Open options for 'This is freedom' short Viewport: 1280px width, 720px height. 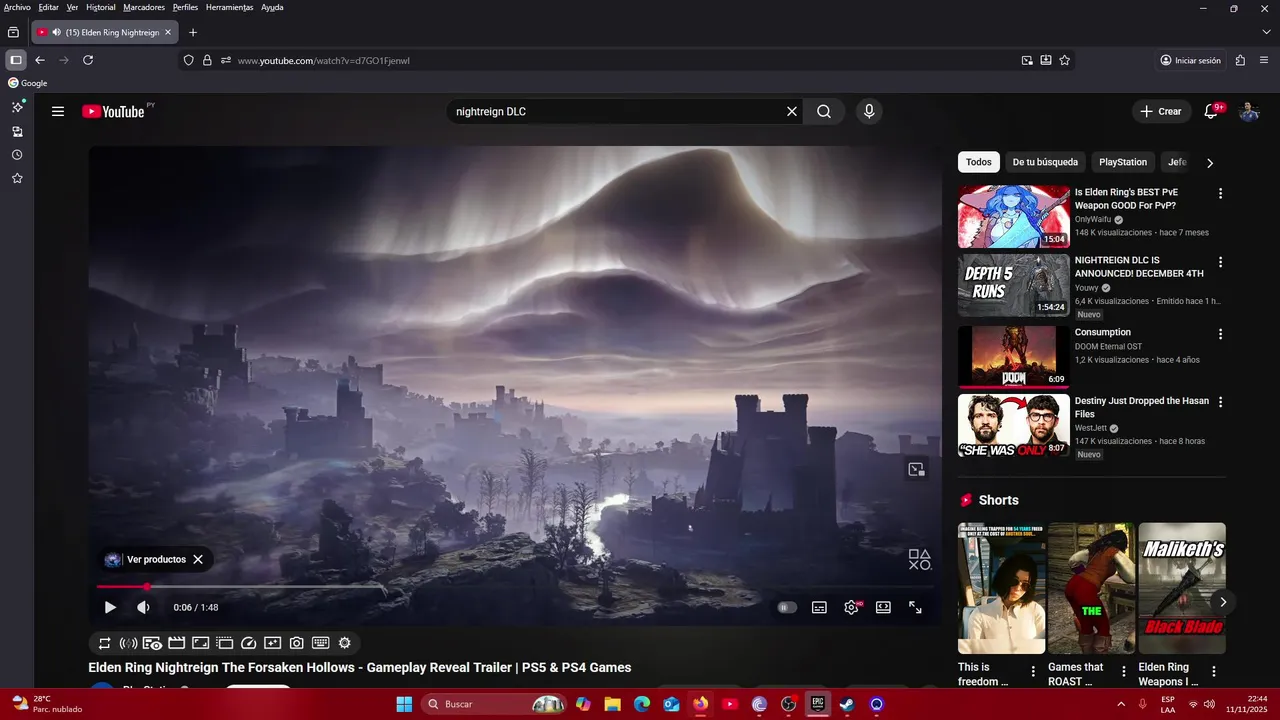[x=1033, y=672]
